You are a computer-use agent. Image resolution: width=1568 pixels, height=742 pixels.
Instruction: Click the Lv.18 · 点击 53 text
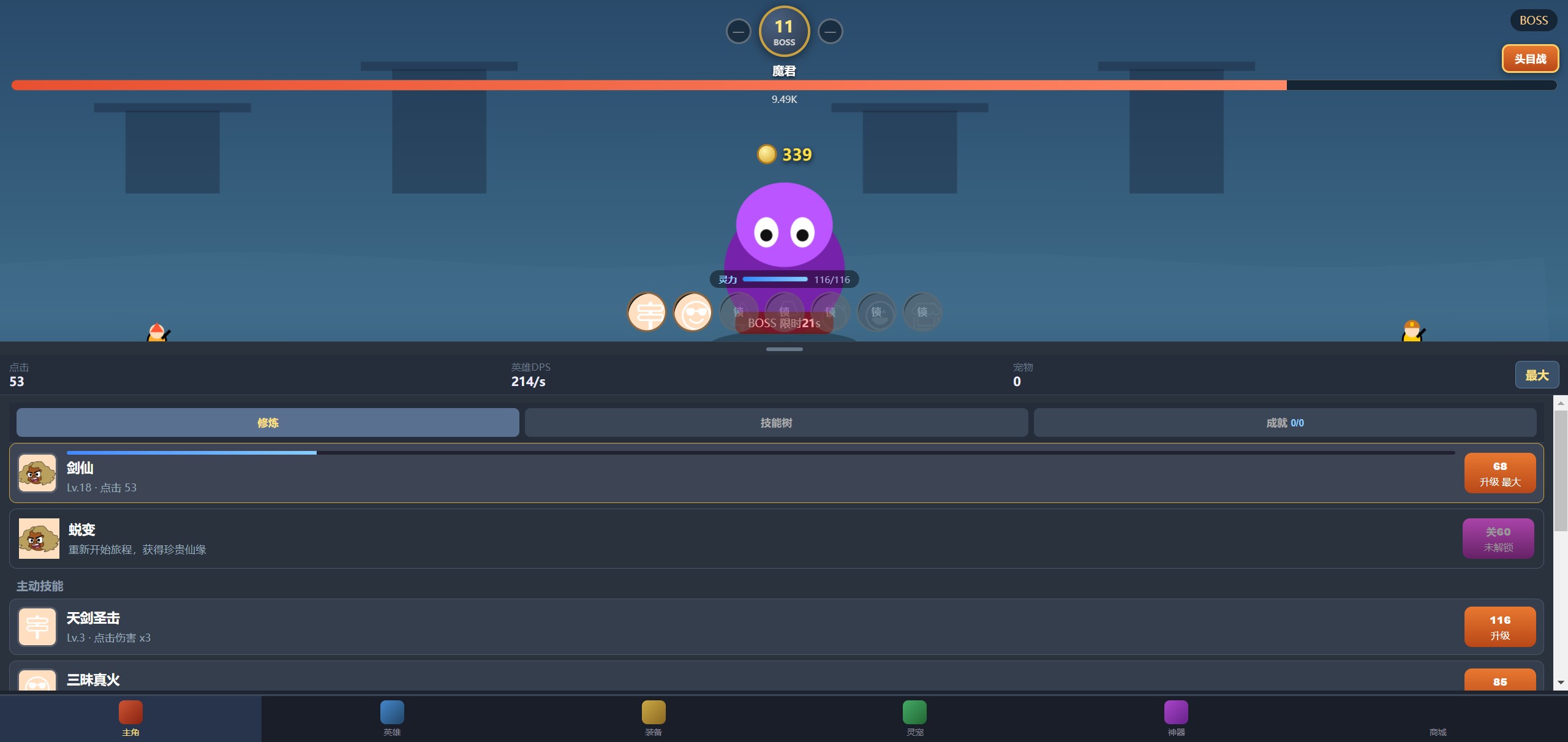pos(102,488)
